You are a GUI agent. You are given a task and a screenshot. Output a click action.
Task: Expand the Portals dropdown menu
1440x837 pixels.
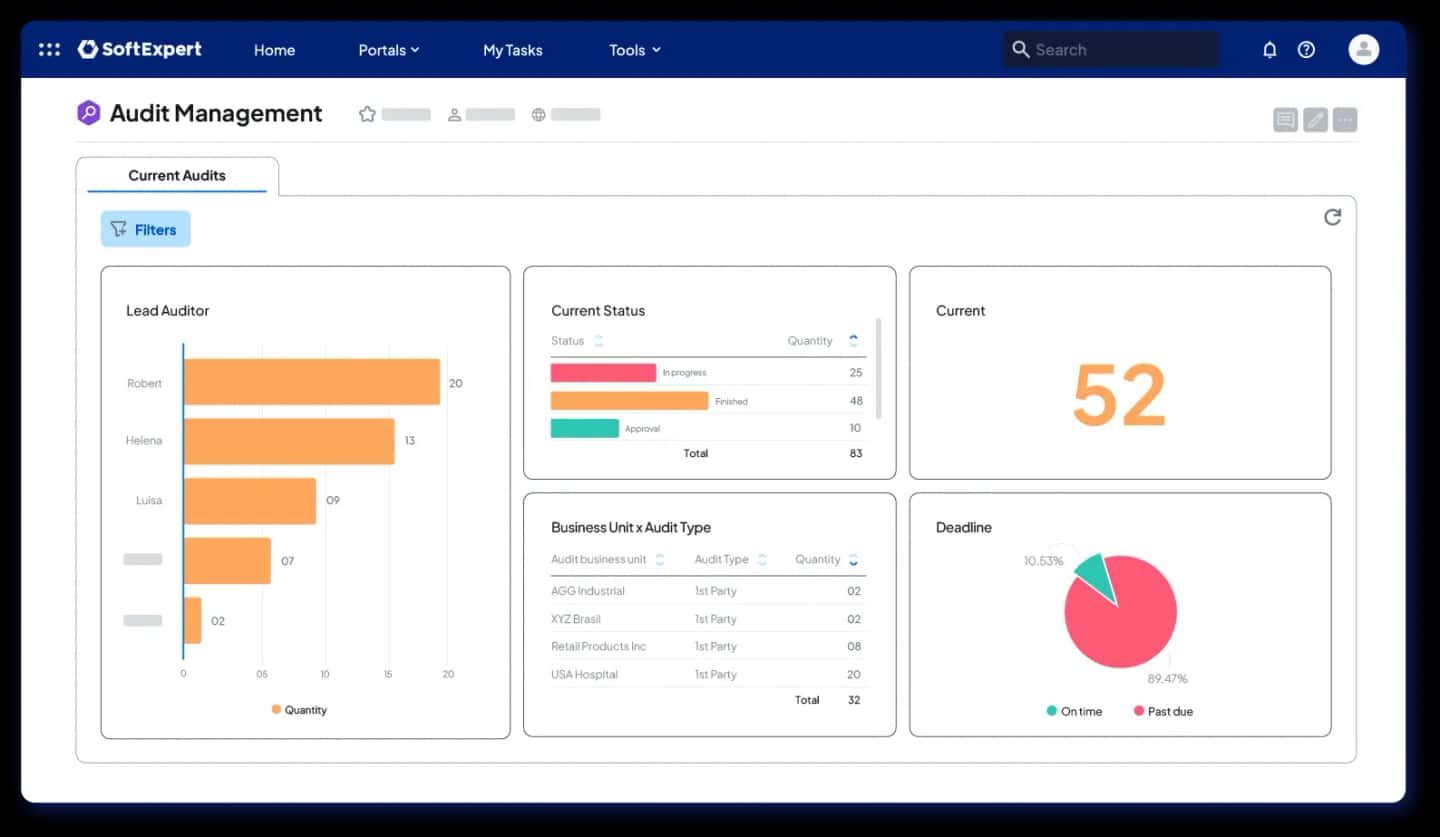pyautogui.click(x=388, y=50)
